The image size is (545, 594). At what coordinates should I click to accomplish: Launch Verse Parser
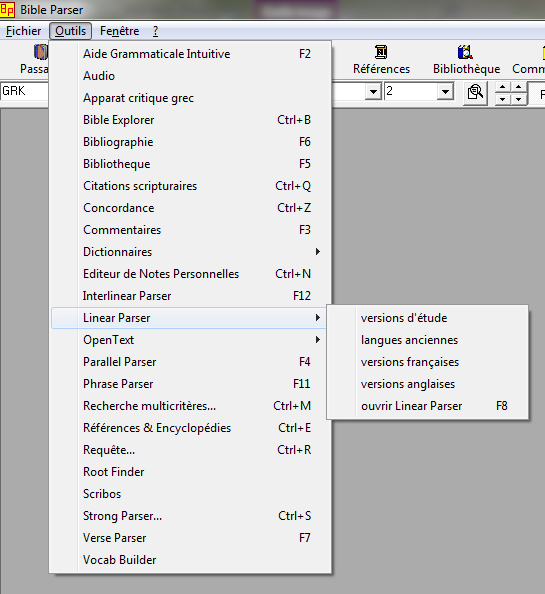191,538
